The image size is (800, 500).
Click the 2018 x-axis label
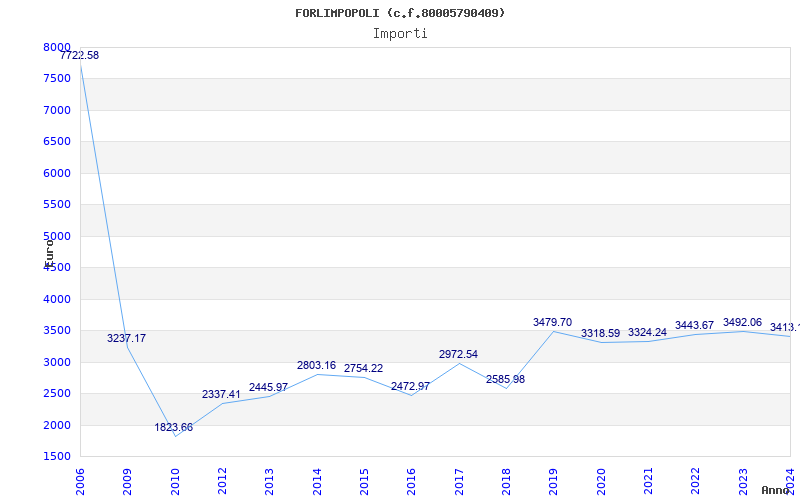(x=506, y=482)
